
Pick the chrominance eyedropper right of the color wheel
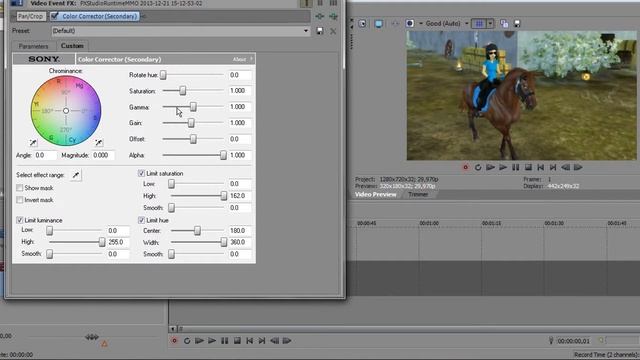(99, 142)
